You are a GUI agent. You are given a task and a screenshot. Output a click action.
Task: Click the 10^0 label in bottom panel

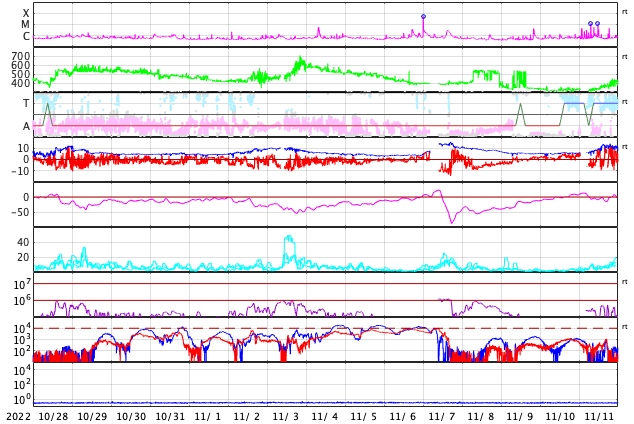click(x=22, y=399)
